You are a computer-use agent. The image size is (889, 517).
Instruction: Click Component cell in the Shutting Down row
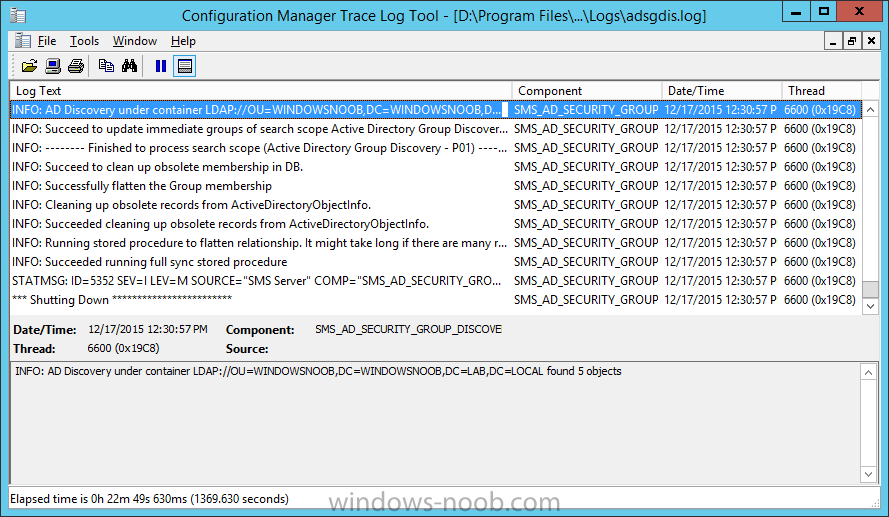point(586,300)
